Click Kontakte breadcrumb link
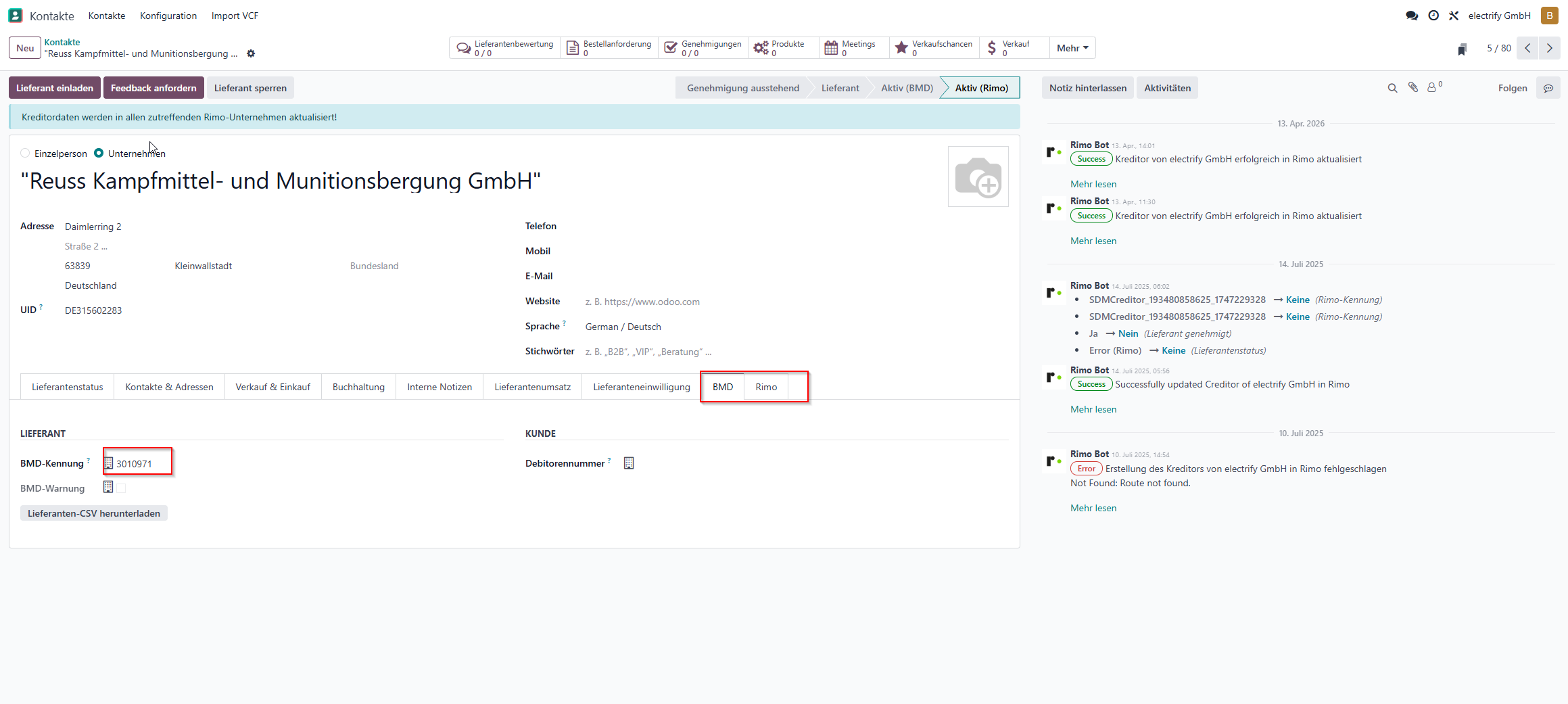Viewport: 1568px width, 704px height. pos(62,42)
